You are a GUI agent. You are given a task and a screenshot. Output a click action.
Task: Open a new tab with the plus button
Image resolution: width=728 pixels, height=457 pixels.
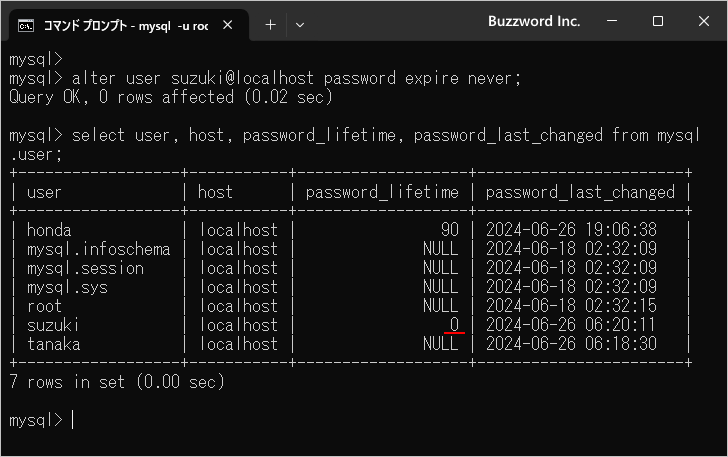pyautogui.click(x=270, y=24)
